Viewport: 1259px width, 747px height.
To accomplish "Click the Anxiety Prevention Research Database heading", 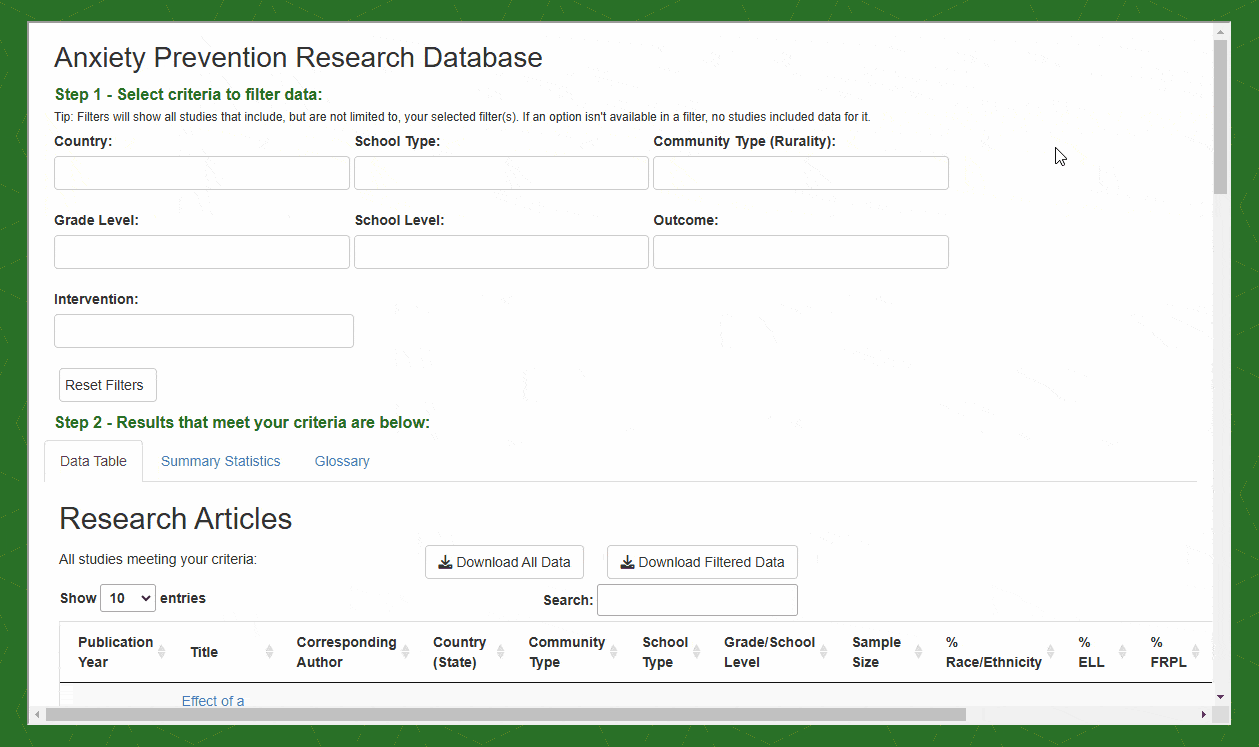I will 298,57.
